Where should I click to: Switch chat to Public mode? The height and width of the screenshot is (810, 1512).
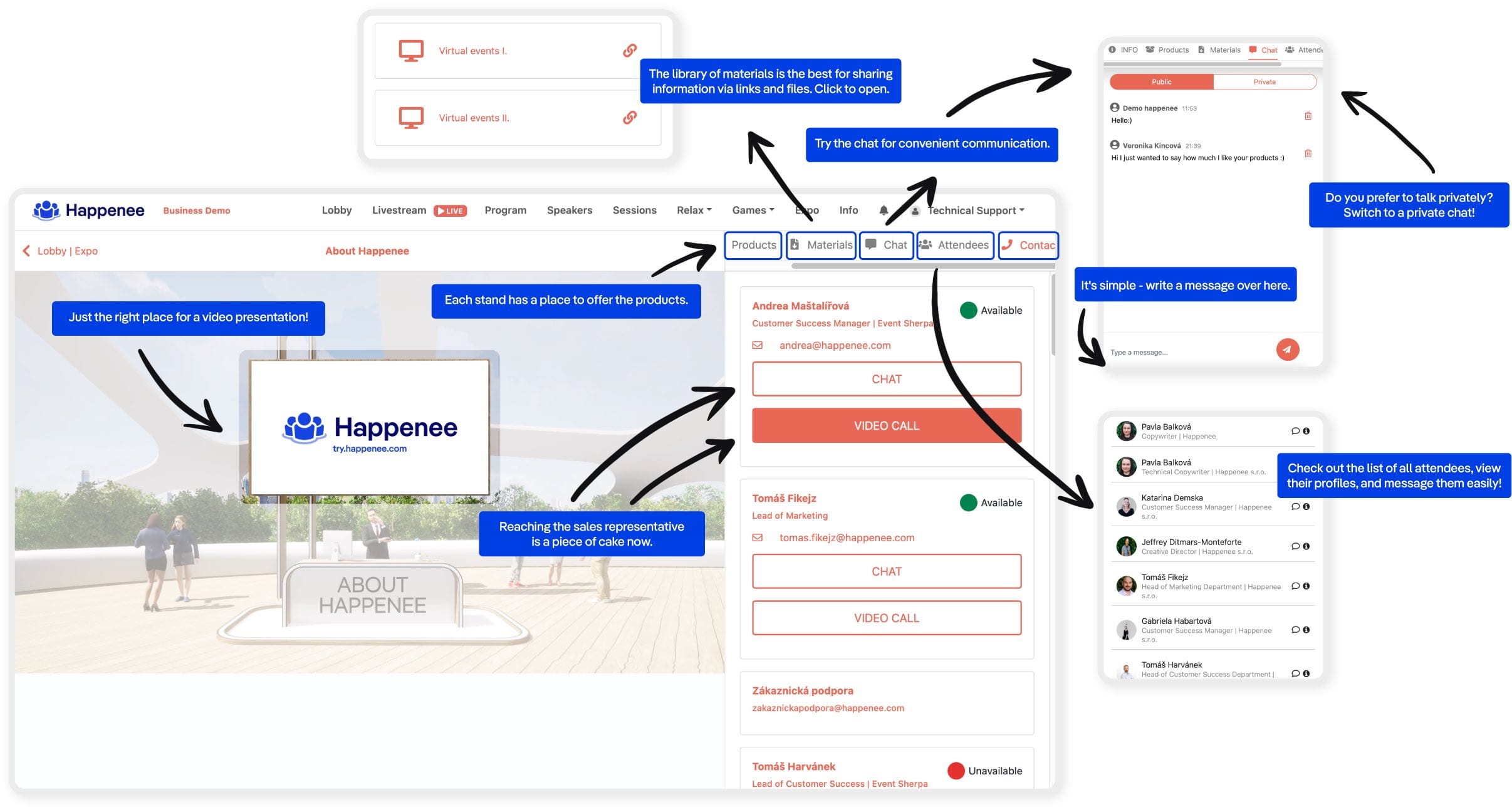1161,82
